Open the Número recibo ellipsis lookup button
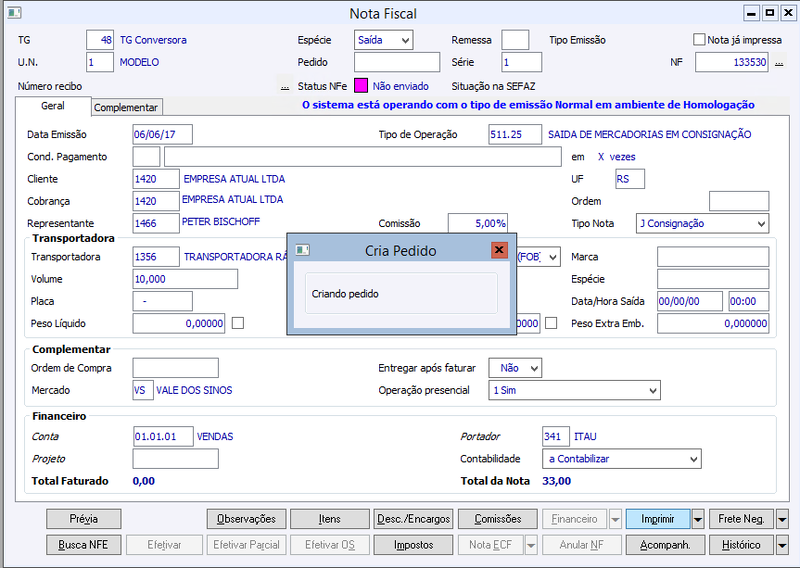Image resolution: width=800 pixels, height=568 pixels. (x=285, y=87)
